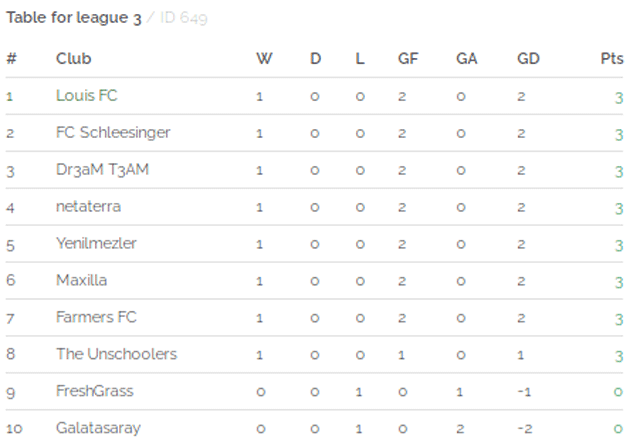Screen dimensions: 640x446
Task: Select the Farmers FC club name
Action: coord(96,317)
